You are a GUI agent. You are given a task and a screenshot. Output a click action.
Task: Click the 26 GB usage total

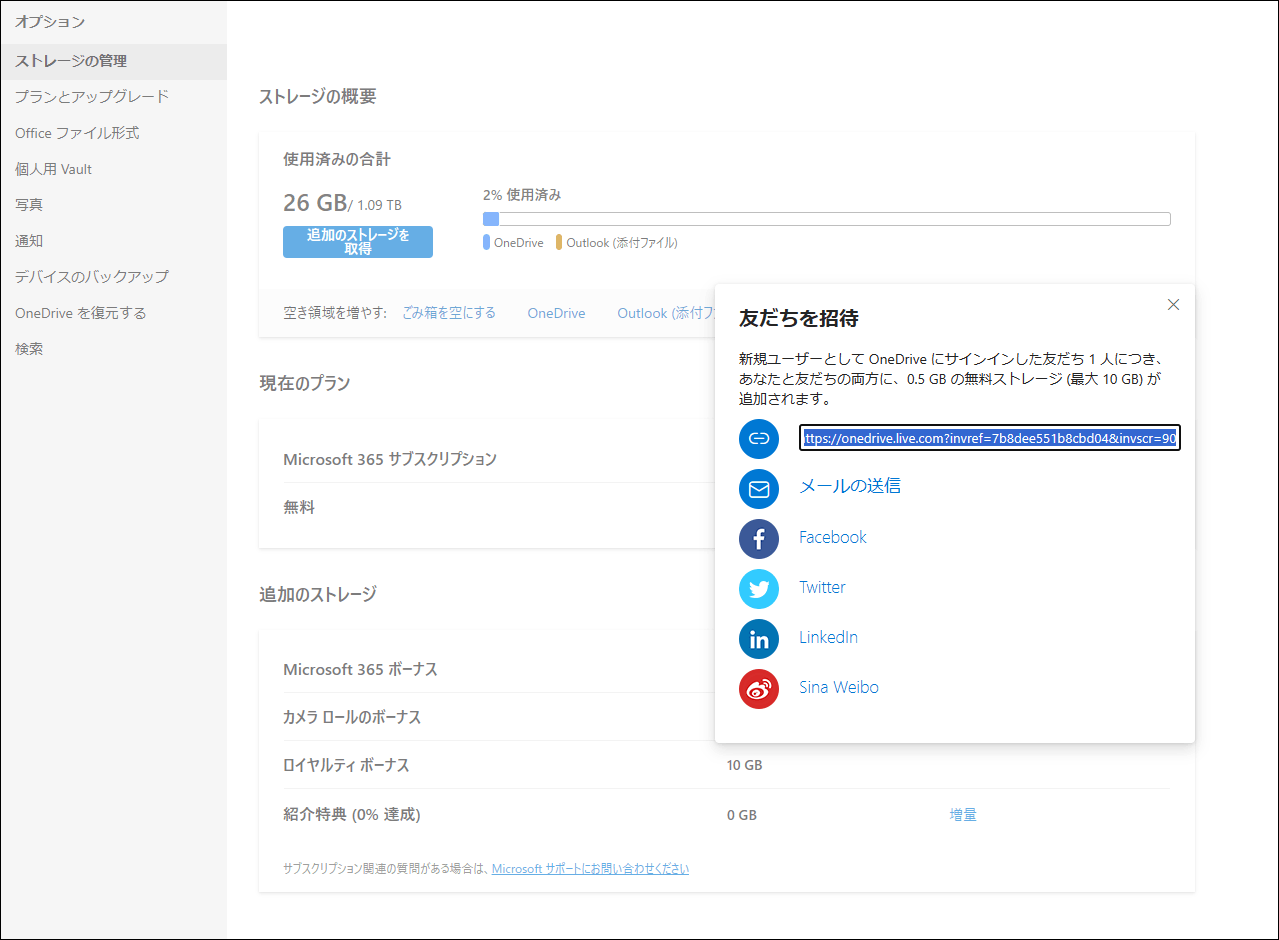click(315, 203)
